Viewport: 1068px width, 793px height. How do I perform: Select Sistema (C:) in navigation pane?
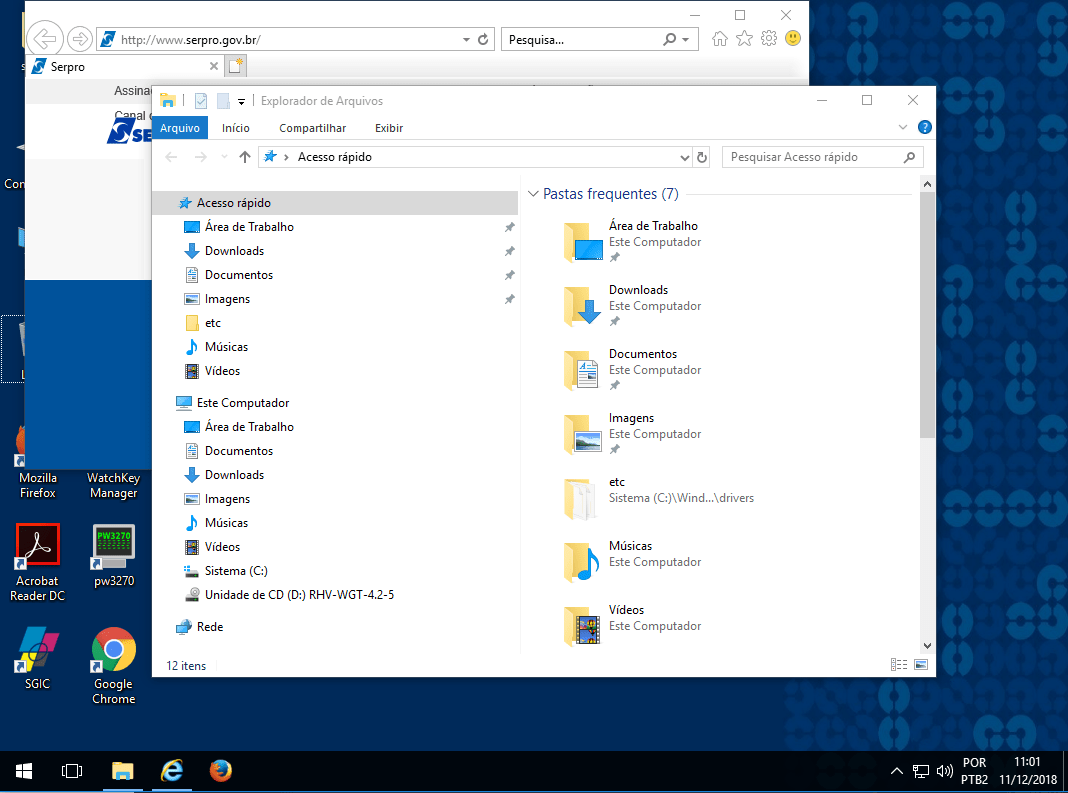coord(236,571)
